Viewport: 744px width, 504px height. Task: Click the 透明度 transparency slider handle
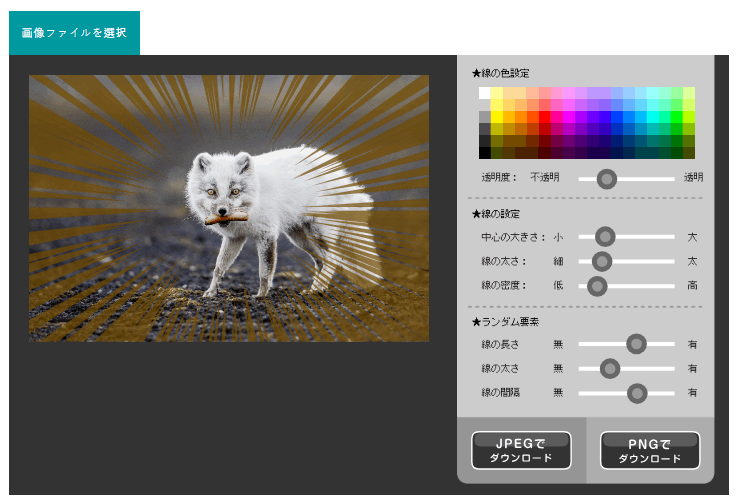coord(607,179)
